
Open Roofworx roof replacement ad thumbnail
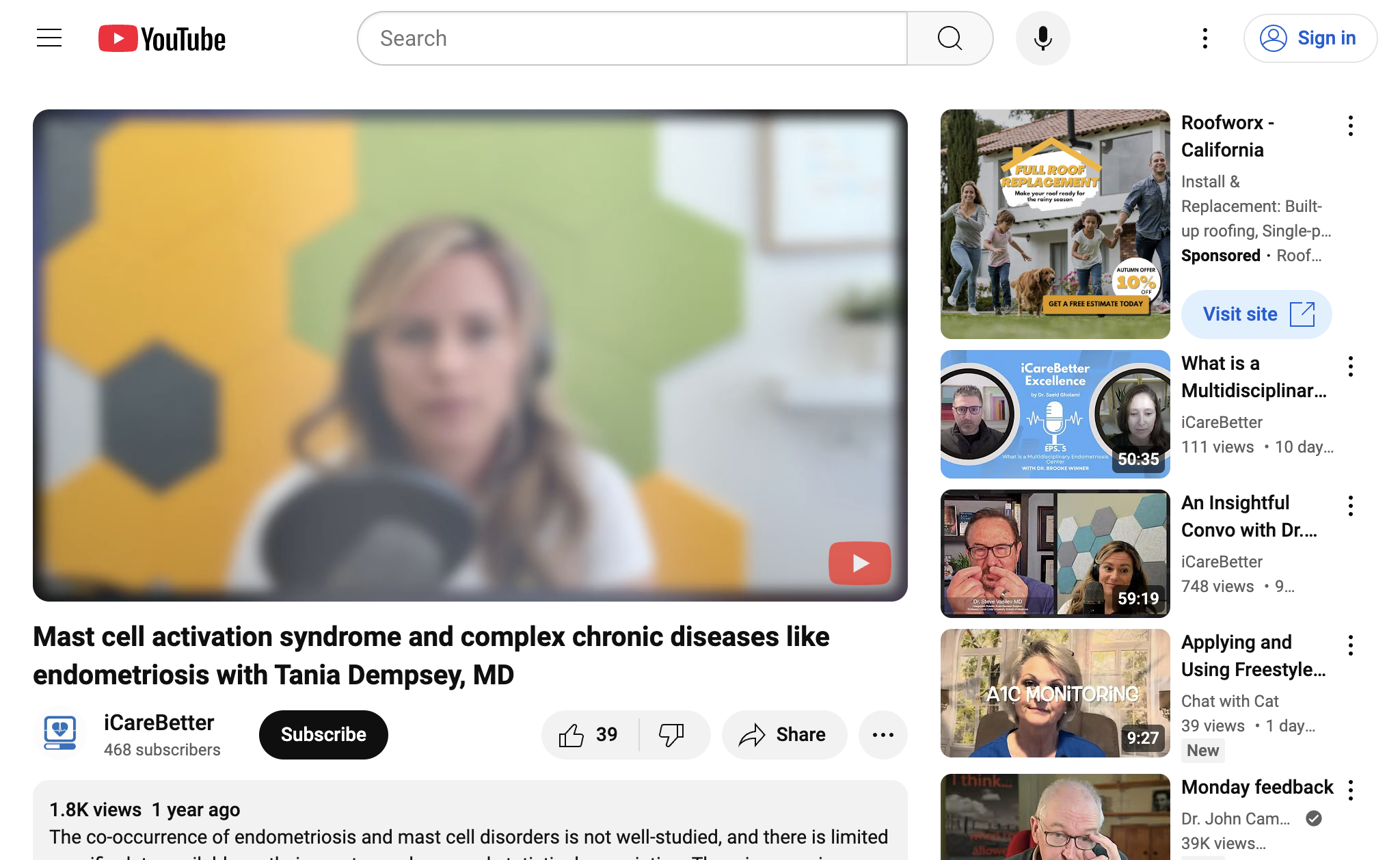tap(1055, 224)
